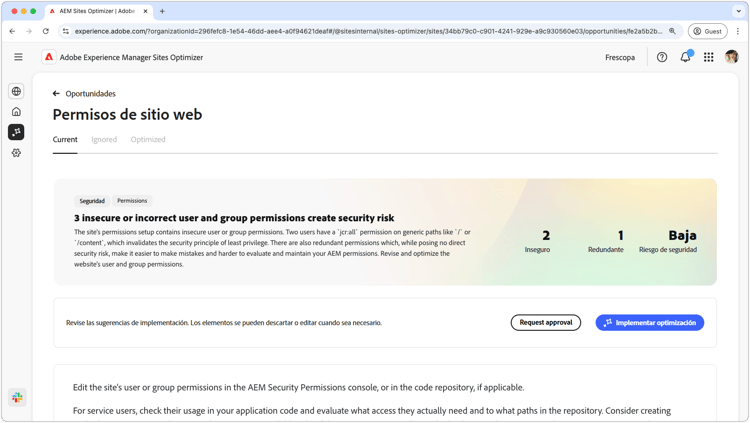
Task: Select the opportunities sparkle icon in sidebar
Action: pyautogui.click(x=16, y=132)
